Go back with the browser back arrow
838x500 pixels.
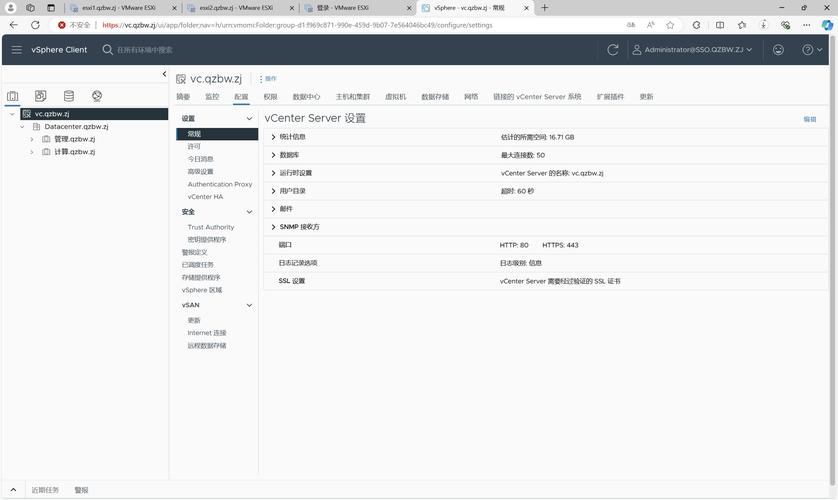[14, 25]
